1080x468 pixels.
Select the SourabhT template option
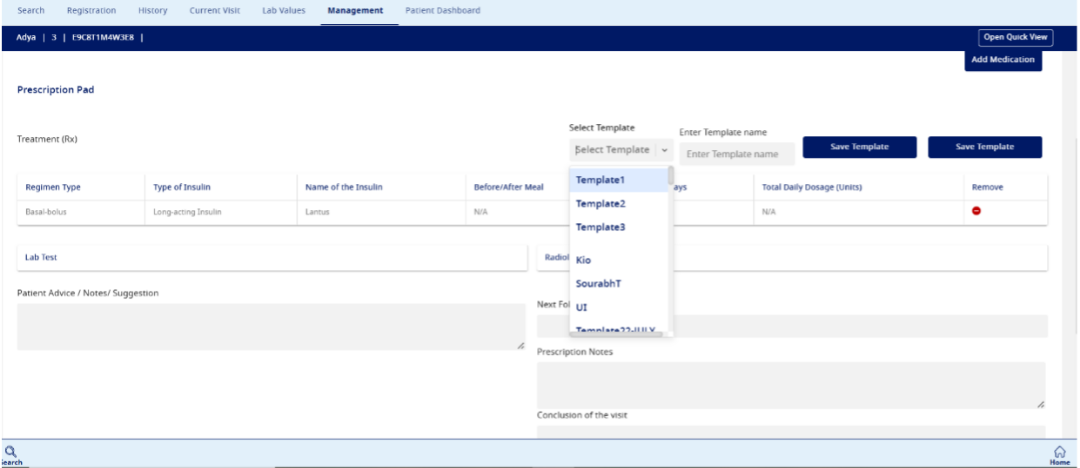pyautogui.click(x=598, y=284)
